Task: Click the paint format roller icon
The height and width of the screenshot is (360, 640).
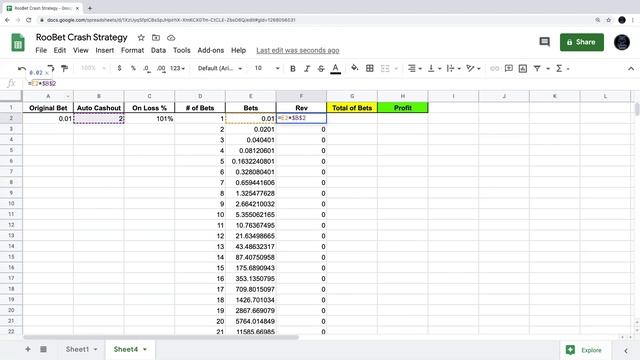Action: pos(64,69)
